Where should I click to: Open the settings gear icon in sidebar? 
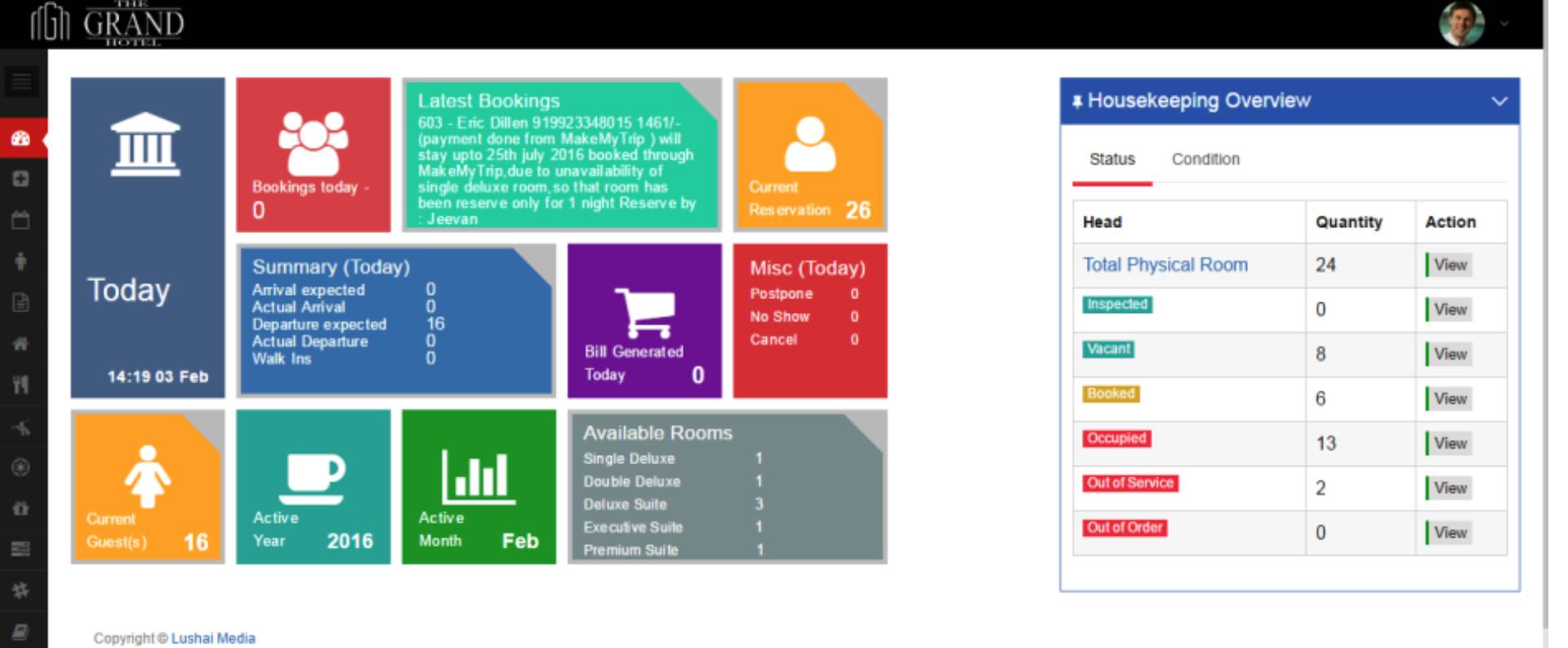coord(21,590)
